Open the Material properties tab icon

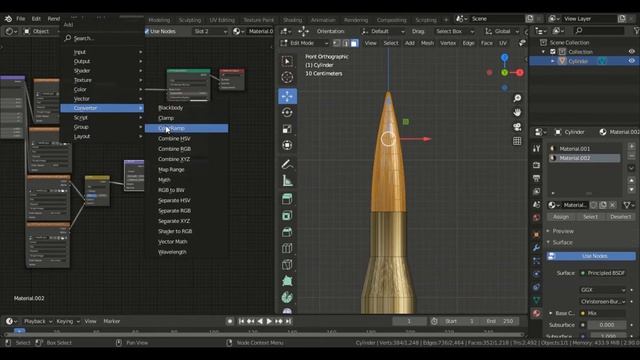coord(536,313)
